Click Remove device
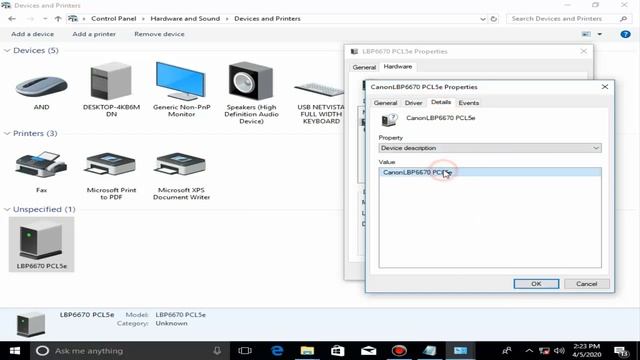This screenshot has height=360, width=640. pos(159,34)
